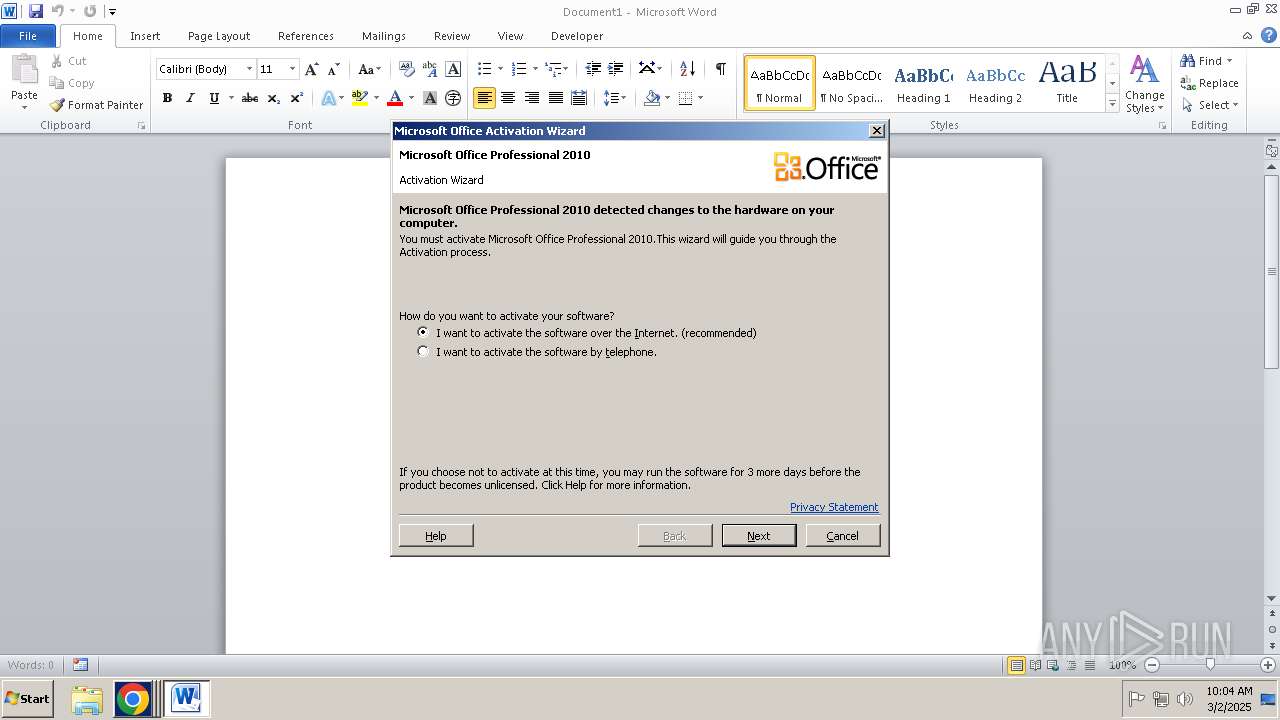Viewport: 1280px width, 720px height.
Task: Switch to Print Layout view in status bar
Action: [x=1016, y=665]
